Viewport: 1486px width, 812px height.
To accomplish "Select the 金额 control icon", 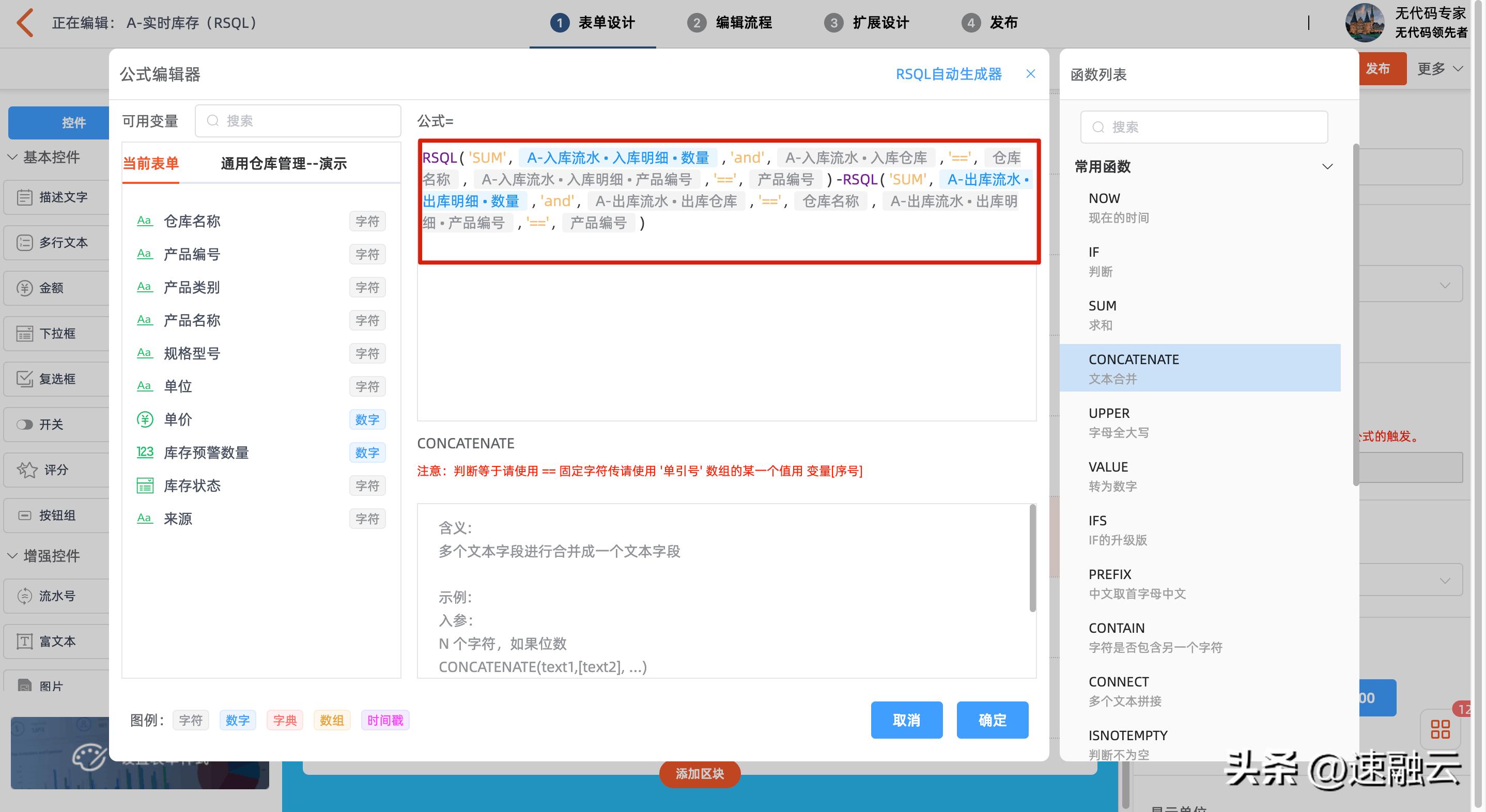I will point(24,287).
